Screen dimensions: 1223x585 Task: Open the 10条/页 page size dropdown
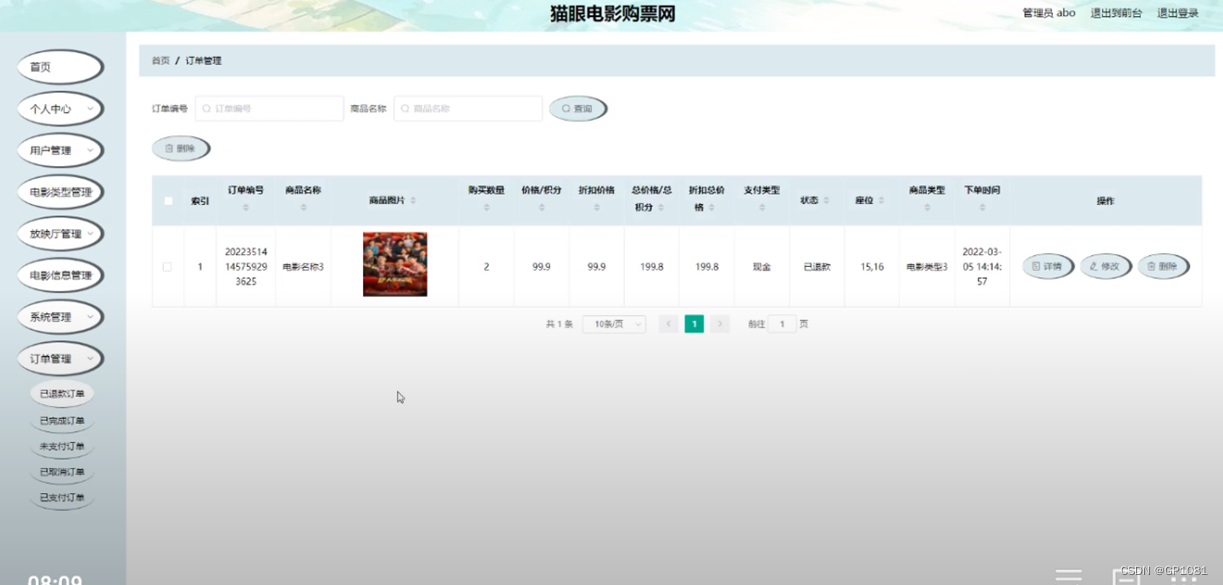614,324
